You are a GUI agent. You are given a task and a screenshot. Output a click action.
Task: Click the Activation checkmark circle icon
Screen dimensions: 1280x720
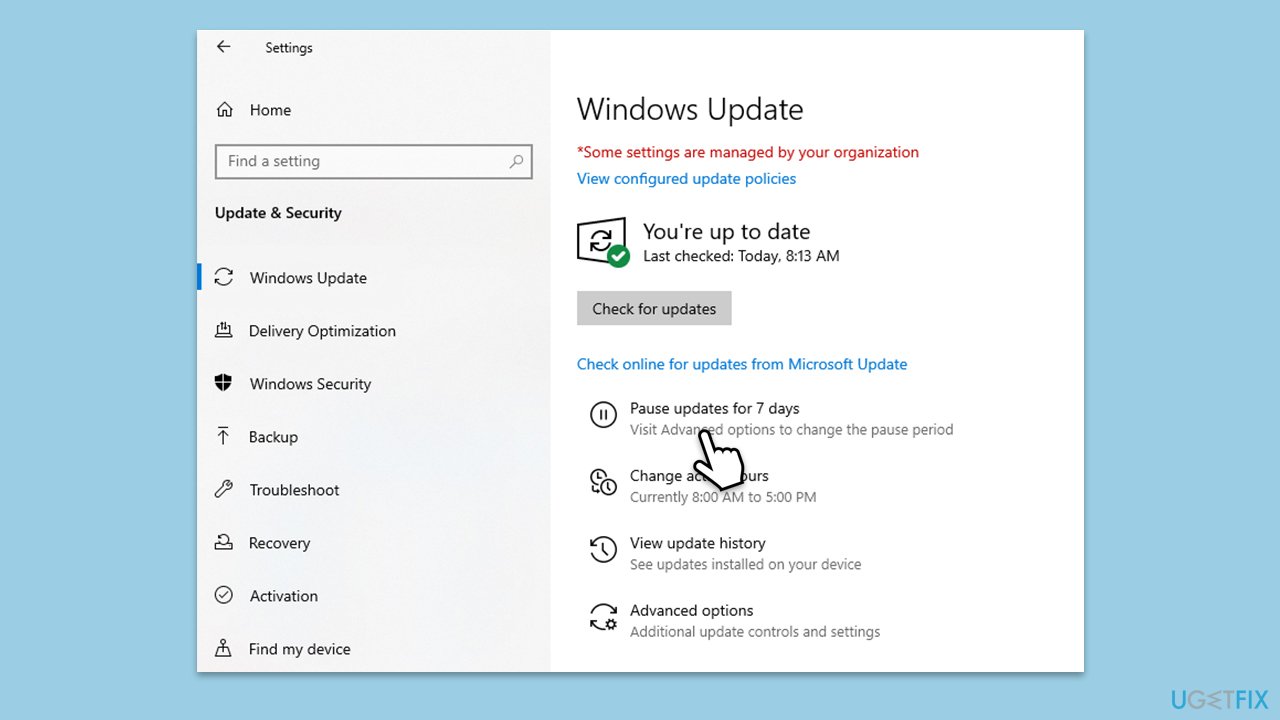(224, 596)
